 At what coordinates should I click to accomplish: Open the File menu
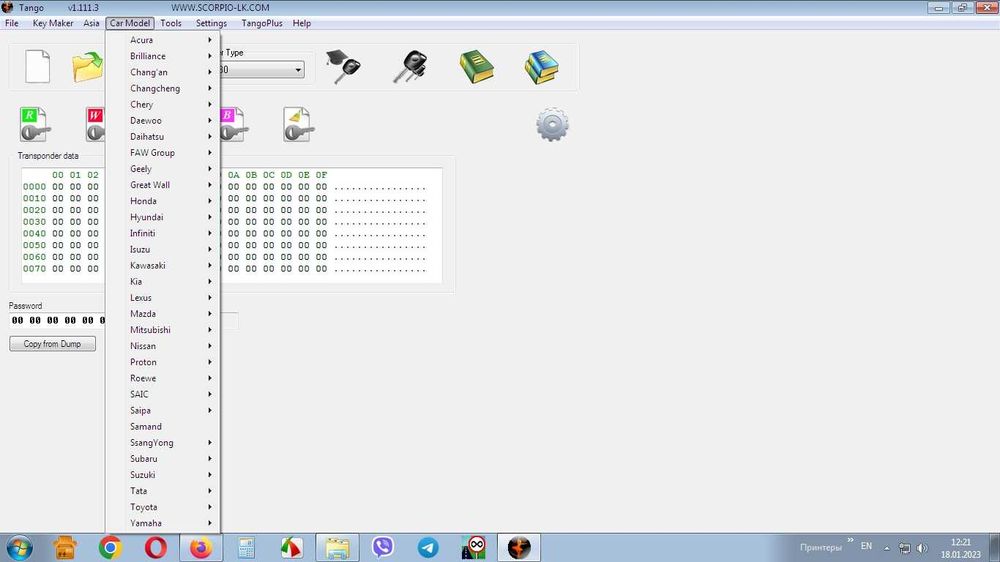pos(11,23)
